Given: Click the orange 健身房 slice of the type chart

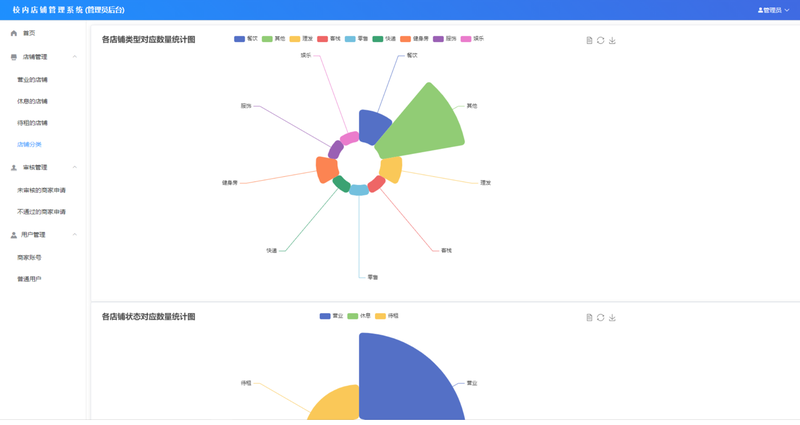Looking at the screenshot, I should (x=326, y=169).
